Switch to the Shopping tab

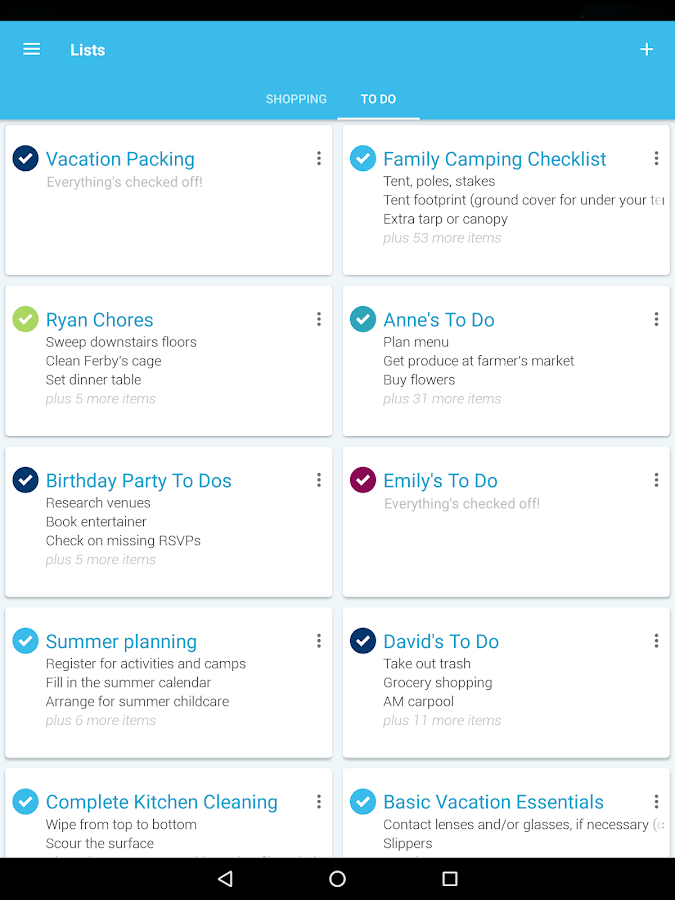296,99
